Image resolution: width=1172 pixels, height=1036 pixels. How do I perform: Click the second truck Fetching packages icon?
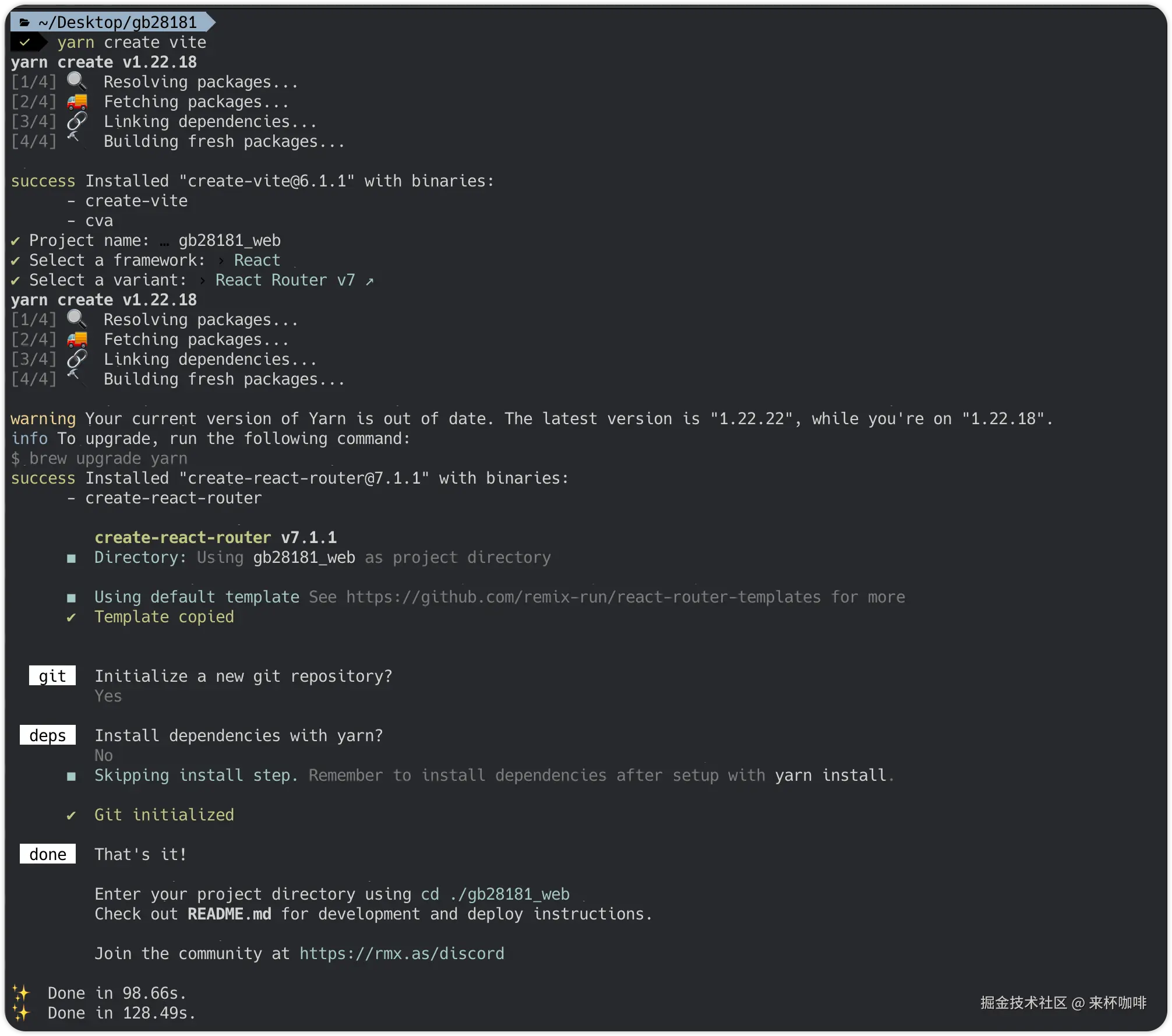[x=77, y=340]
